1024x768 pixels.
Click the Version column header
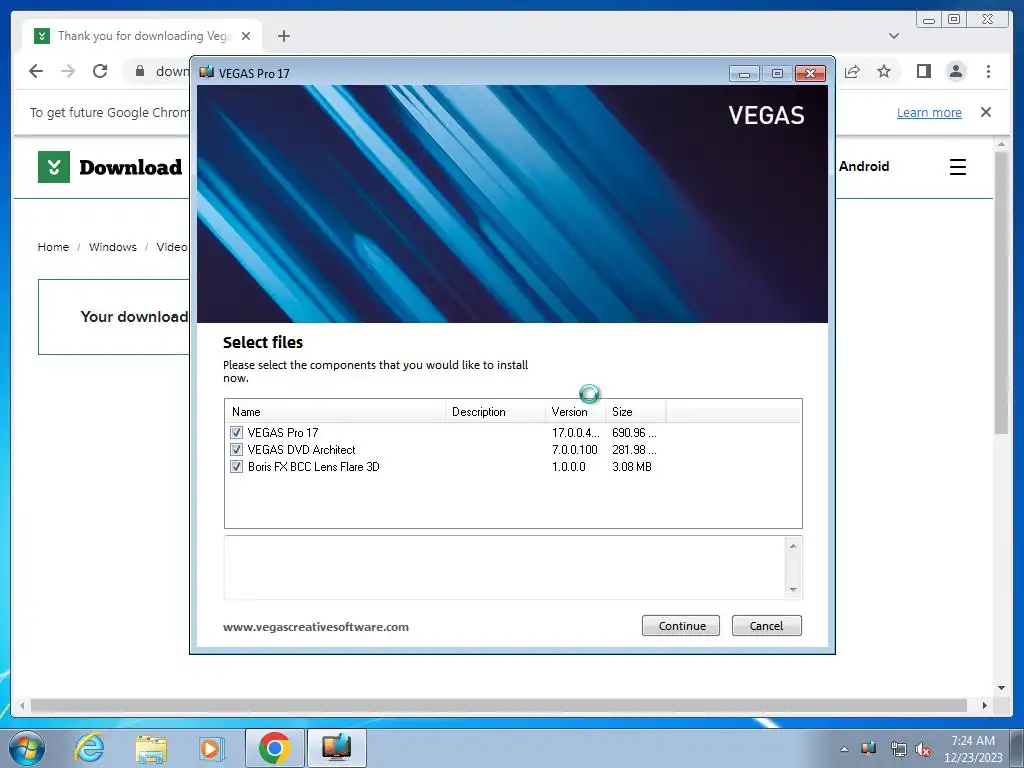point(575,411)
